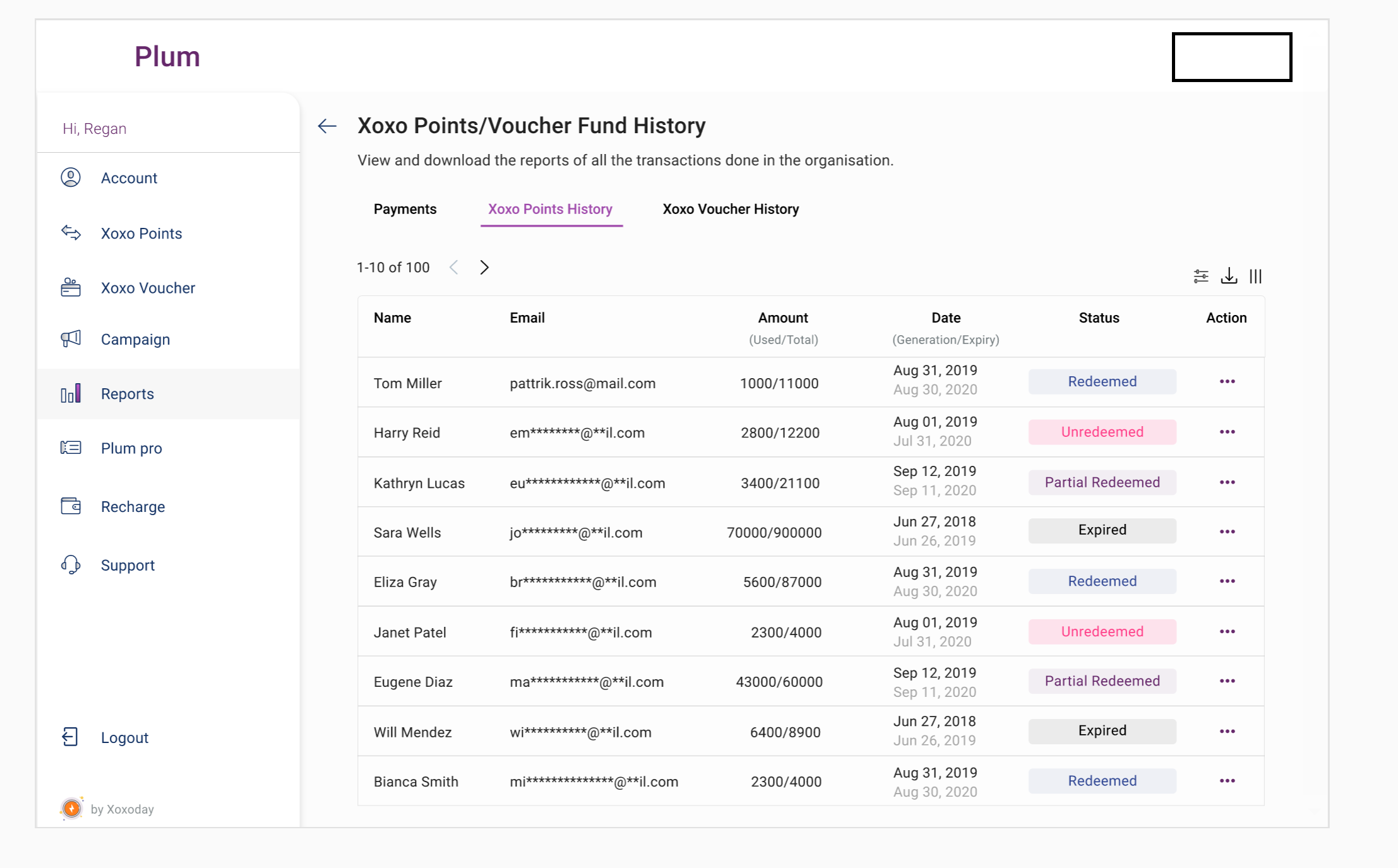Click the back arrow beside page title
The width and height of the screenshot is (1398, 868).
click(x=327, y=126)
